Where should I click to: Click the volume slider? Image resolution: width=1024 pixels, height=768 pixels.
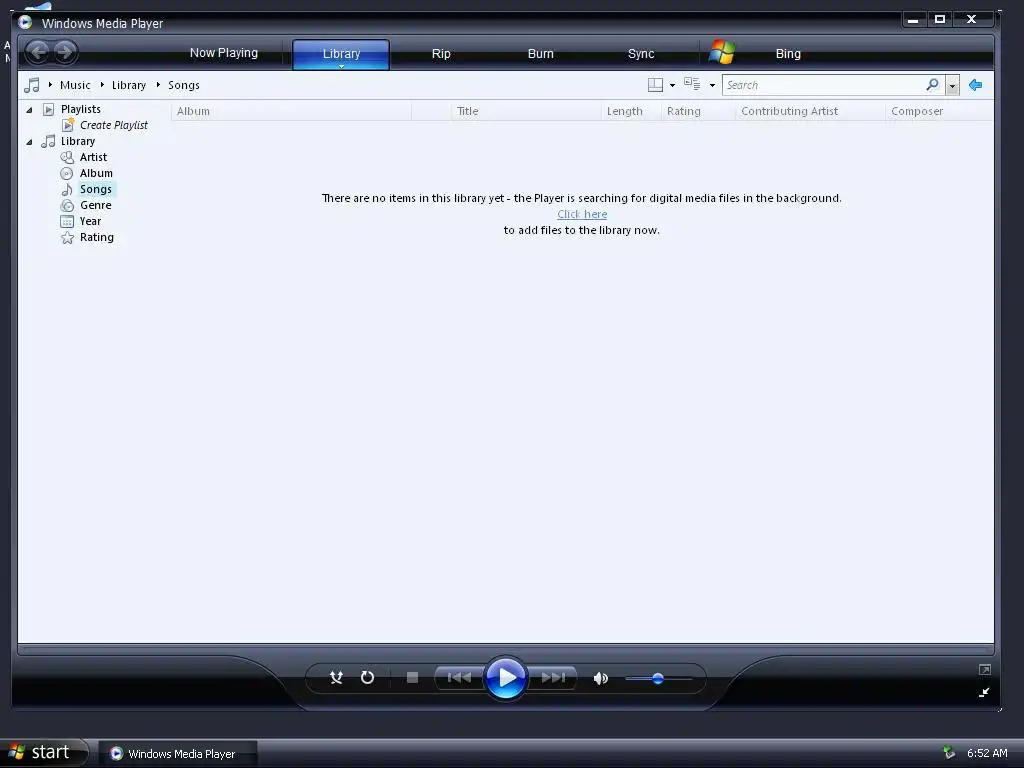(658, 679)
